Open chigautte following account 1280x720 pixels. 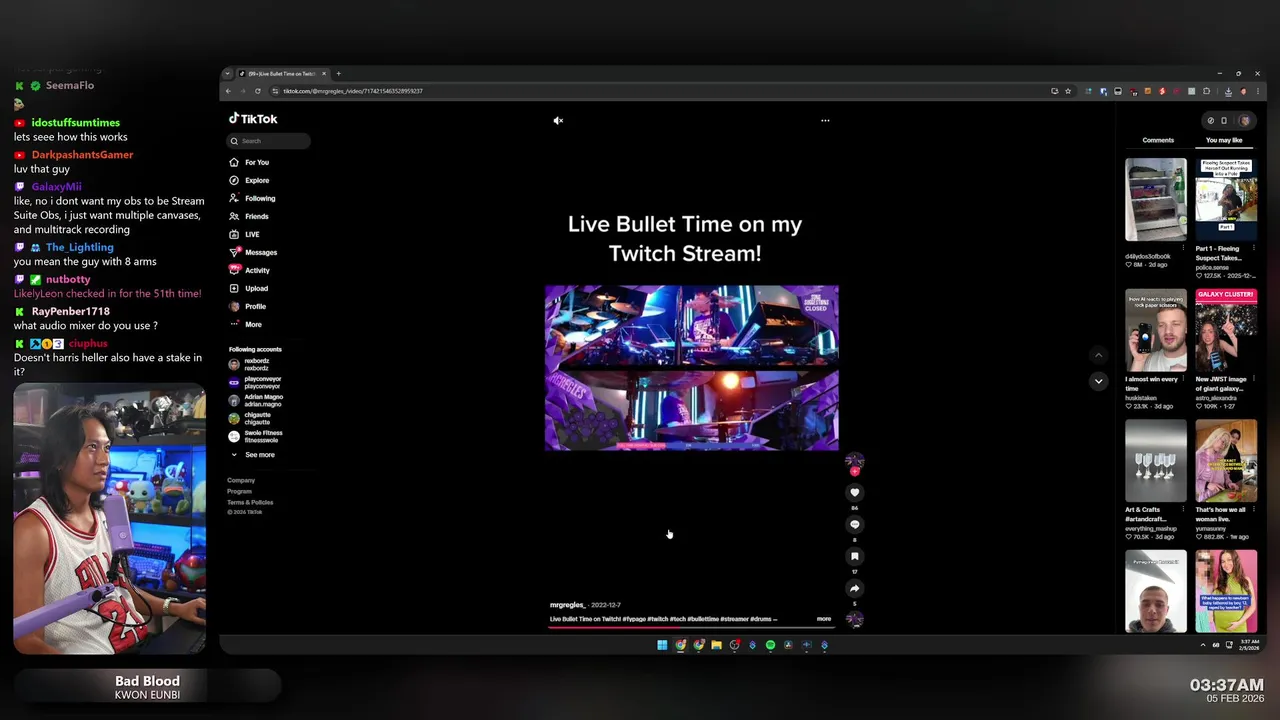coord(251,418)
